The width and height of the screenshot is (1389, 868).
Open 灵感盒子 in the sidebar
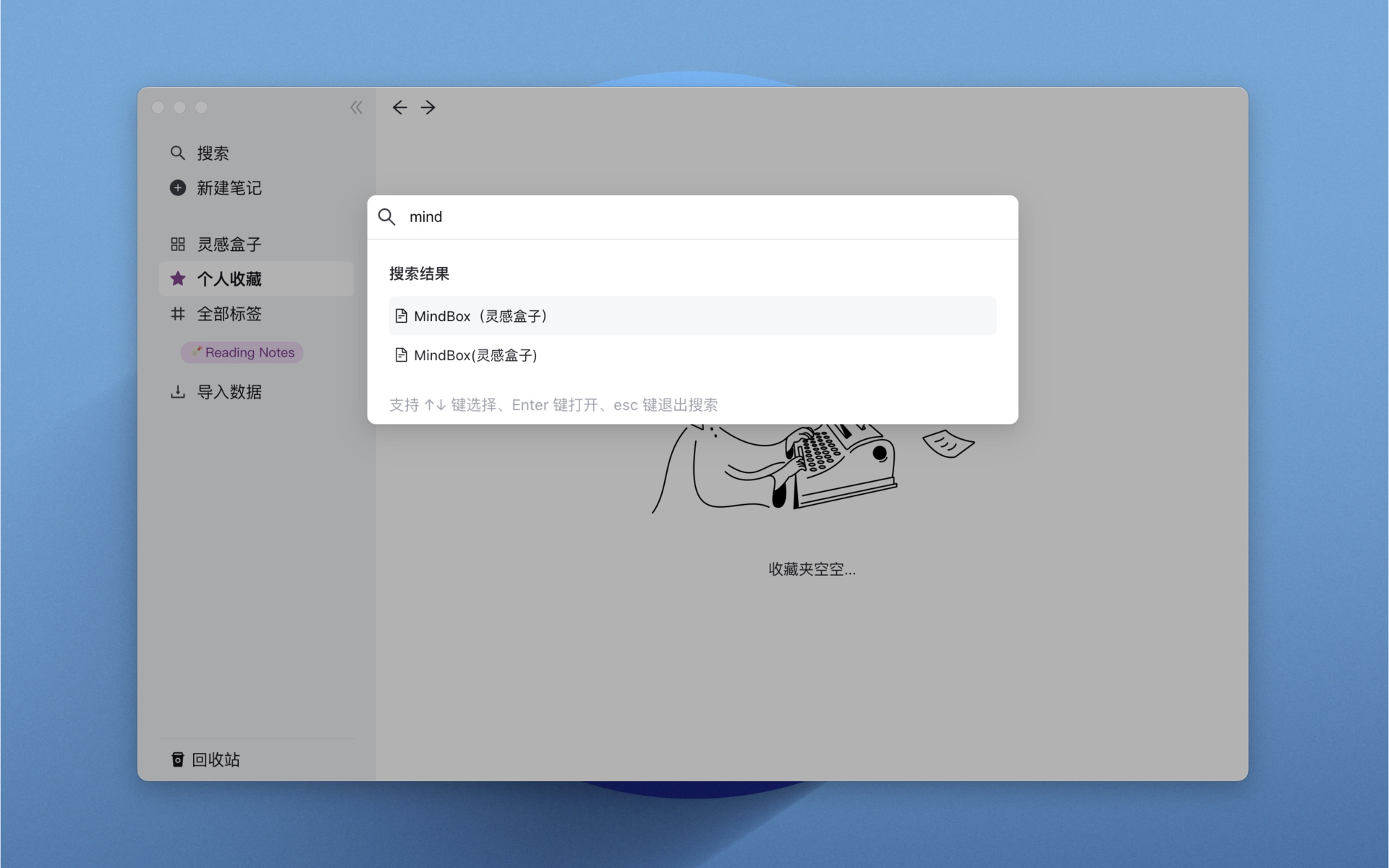(229, 244)
